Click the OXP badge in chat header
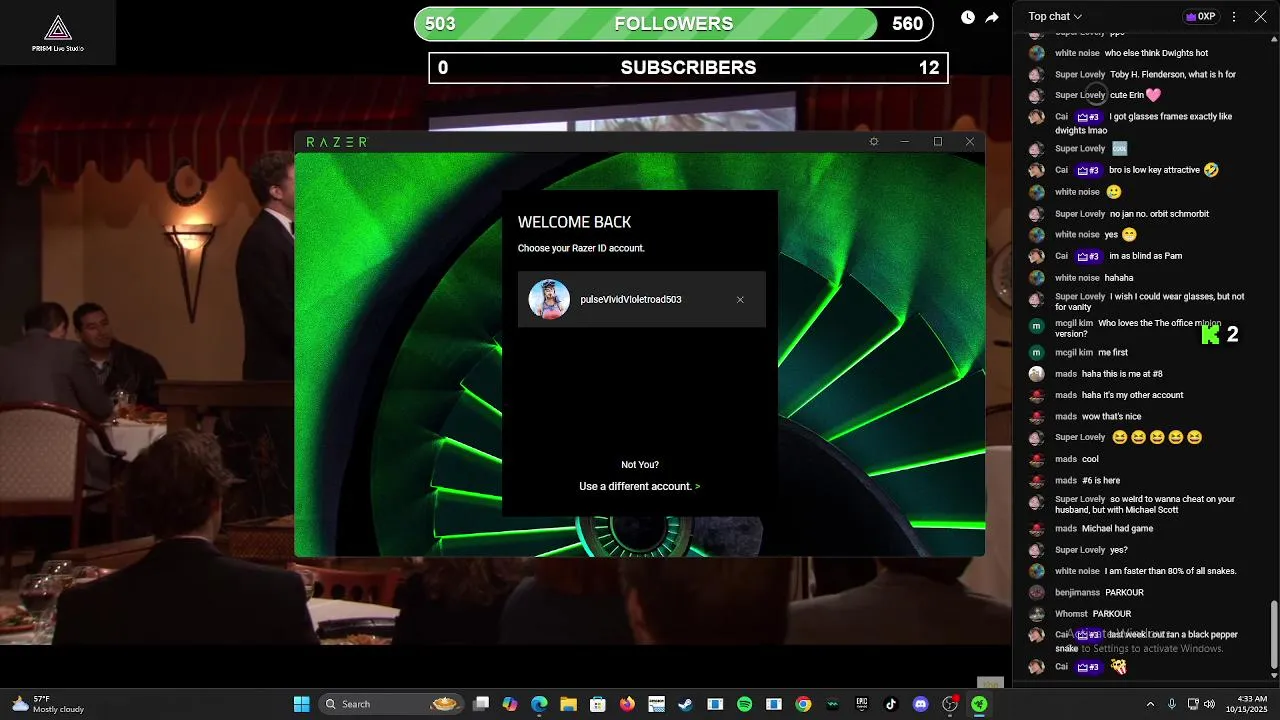1280x720 pixels. [1200, 16]
